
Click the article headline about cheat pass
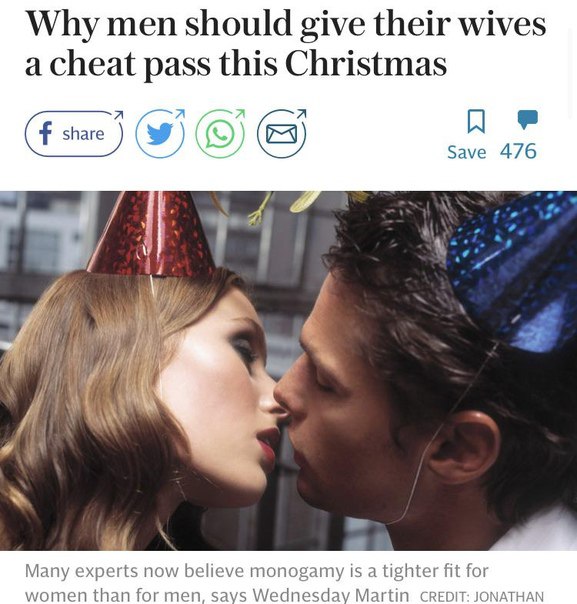[285, 43]
